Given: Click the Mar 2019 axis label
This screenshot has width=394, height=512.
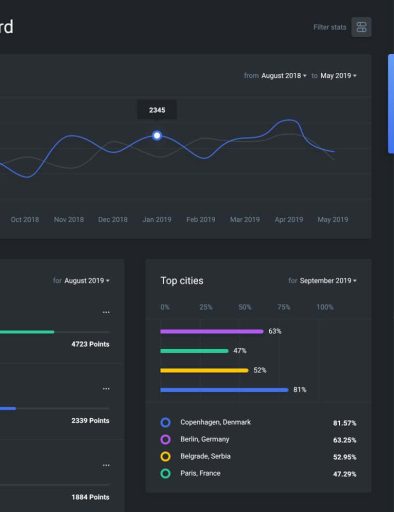Looking at the screenshot, I should click(245, 220).
